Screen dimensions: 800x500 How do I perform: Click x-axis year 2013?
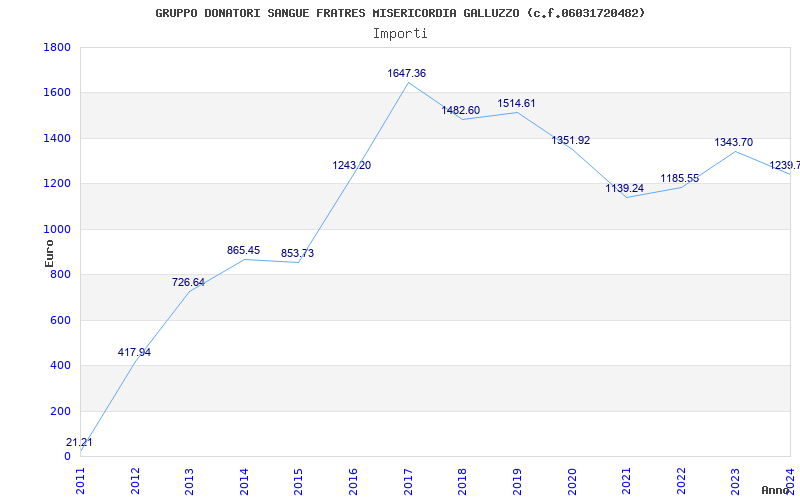tap(190, 481)
